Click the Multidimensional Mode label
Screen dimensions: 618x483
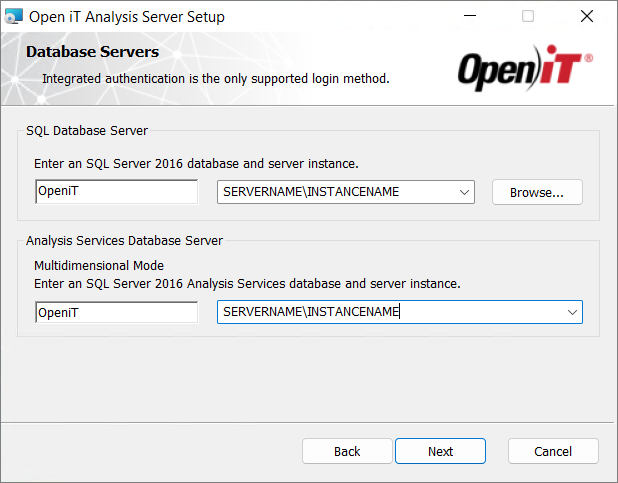click(x=99, y=265)
